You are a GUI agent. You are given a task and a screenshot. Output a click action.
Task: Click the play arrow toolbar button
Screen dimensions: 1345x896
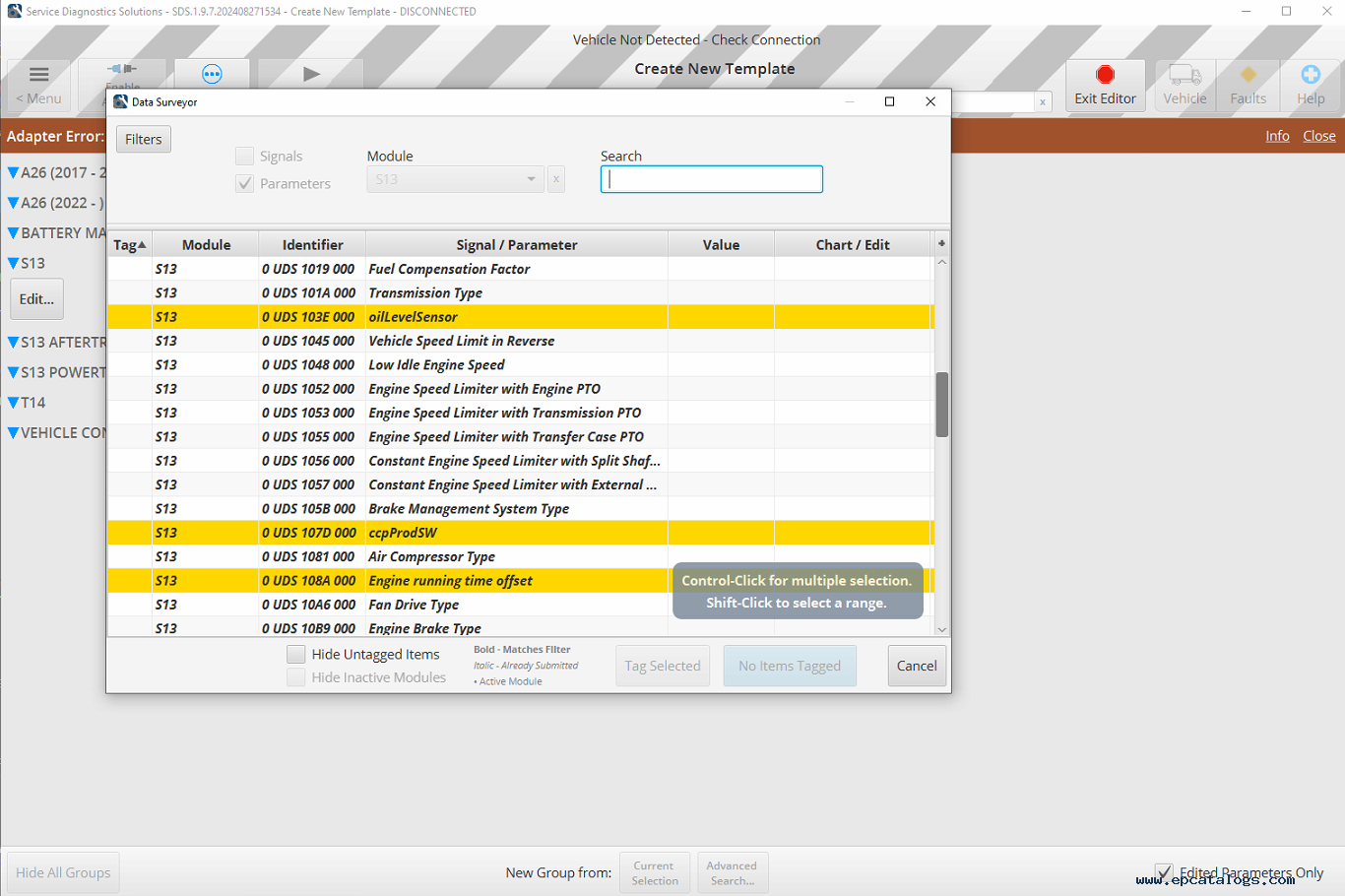tap(311, 74)
